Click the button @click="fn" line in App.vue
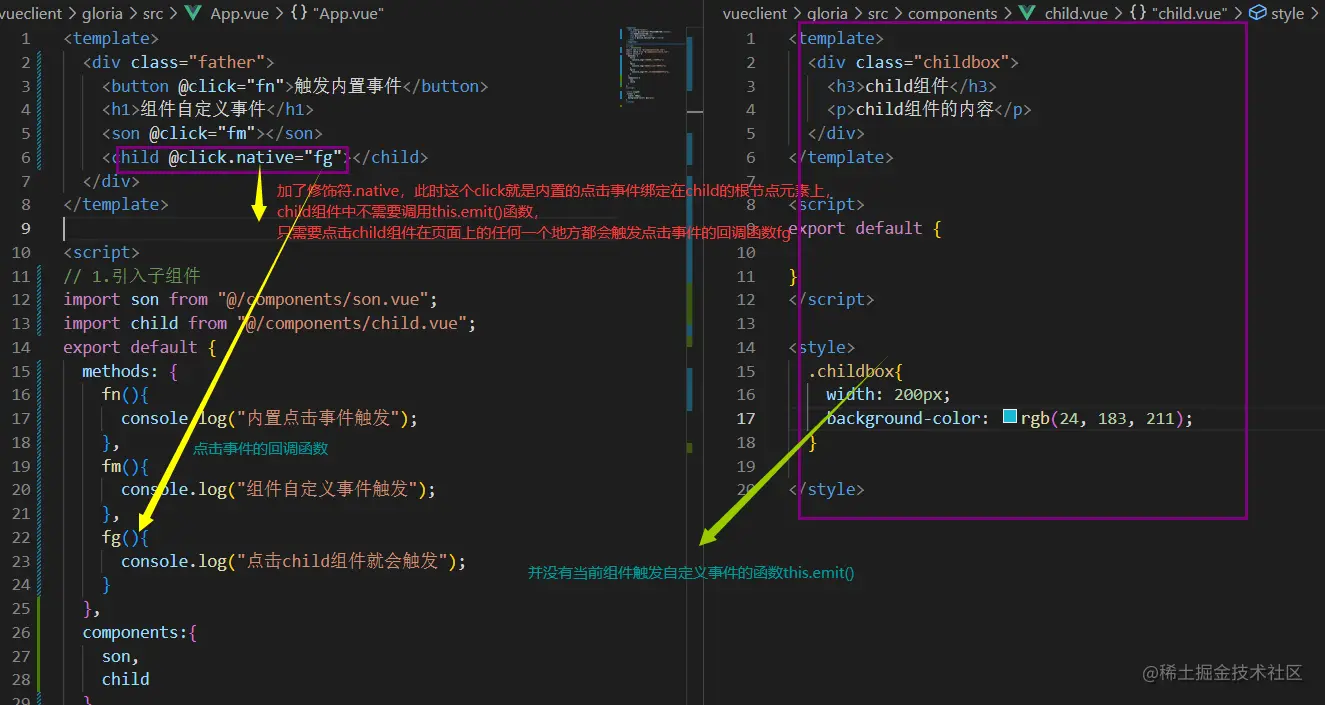 295,86
